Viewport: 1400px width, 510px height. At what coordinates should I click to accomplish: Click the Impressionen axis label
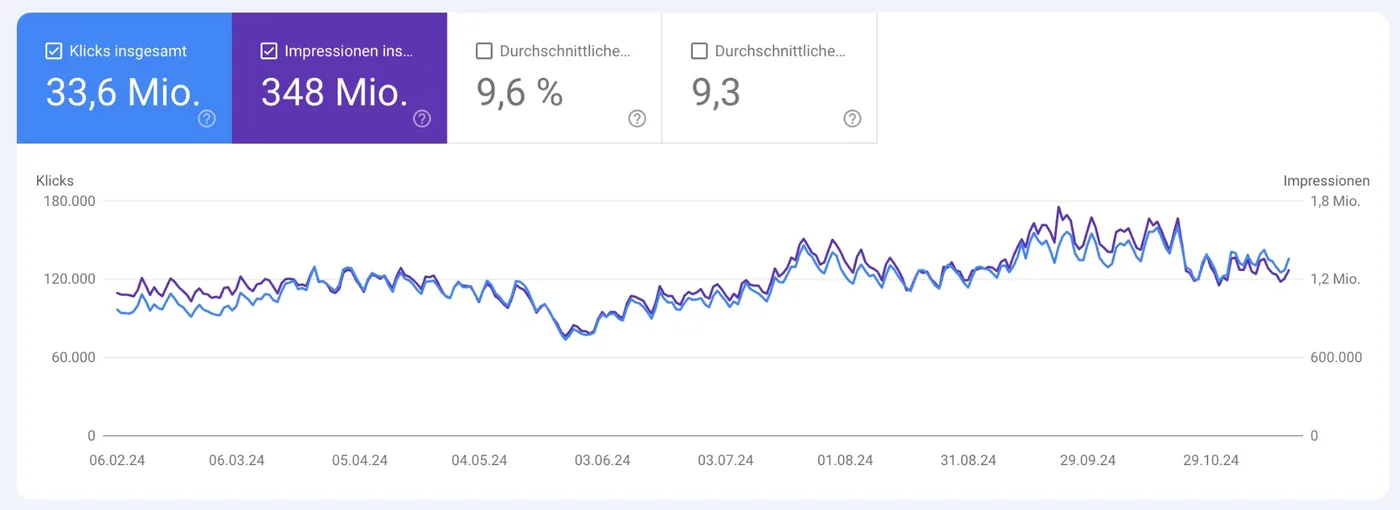(x=1326, y=181)
